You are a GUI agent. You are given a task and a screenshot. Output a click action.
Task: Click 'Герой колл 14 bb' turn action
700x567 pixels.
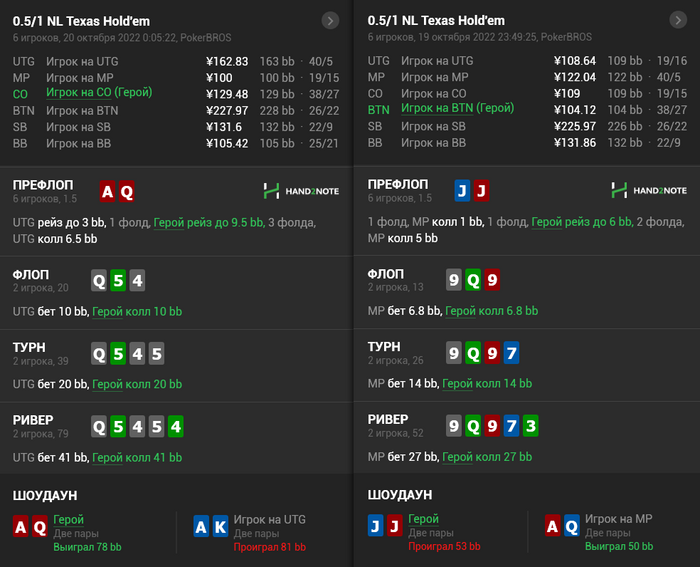(x=487, y=384)
